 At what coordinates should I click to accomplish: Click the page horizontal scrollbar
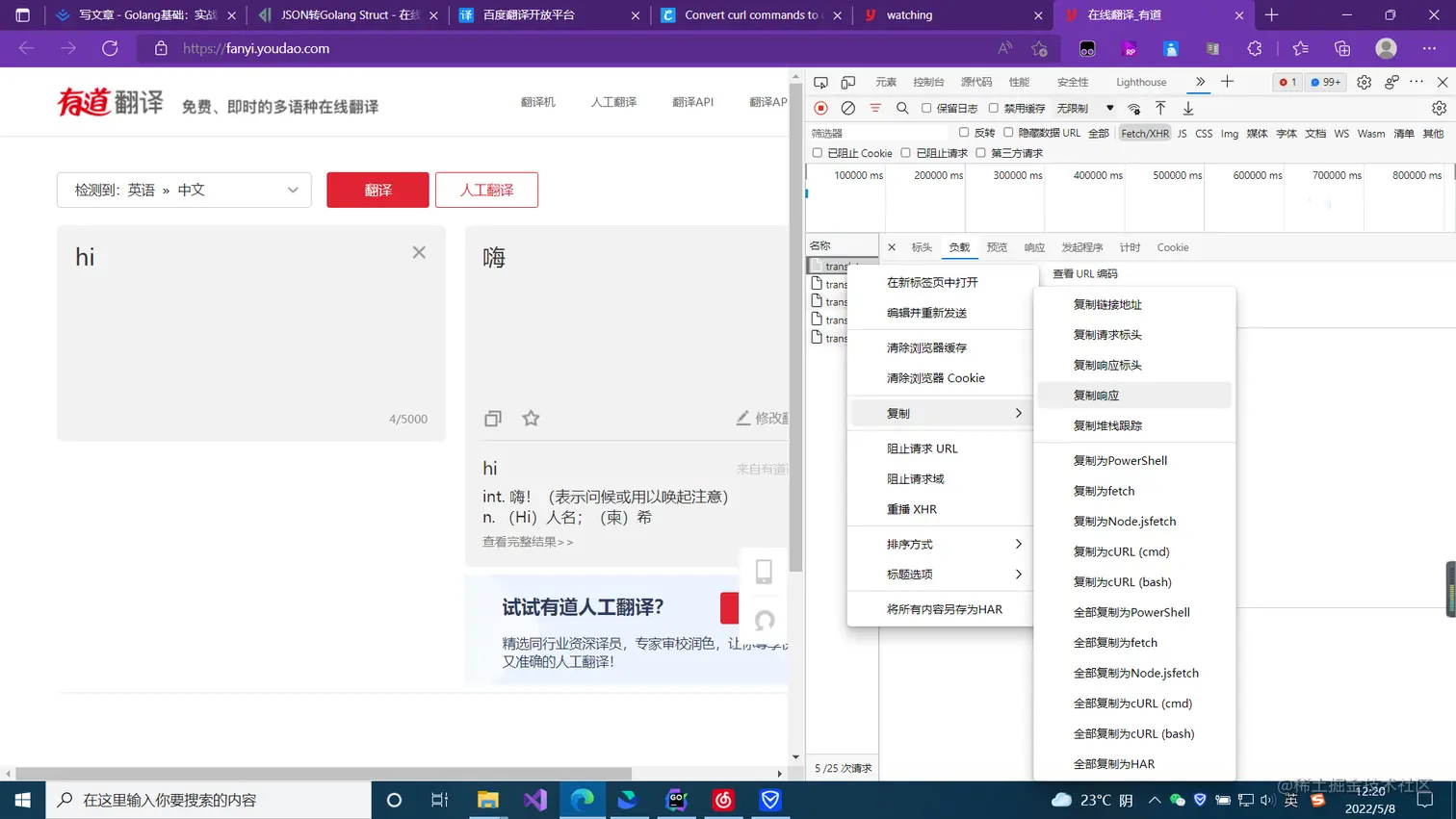[324, 774]
